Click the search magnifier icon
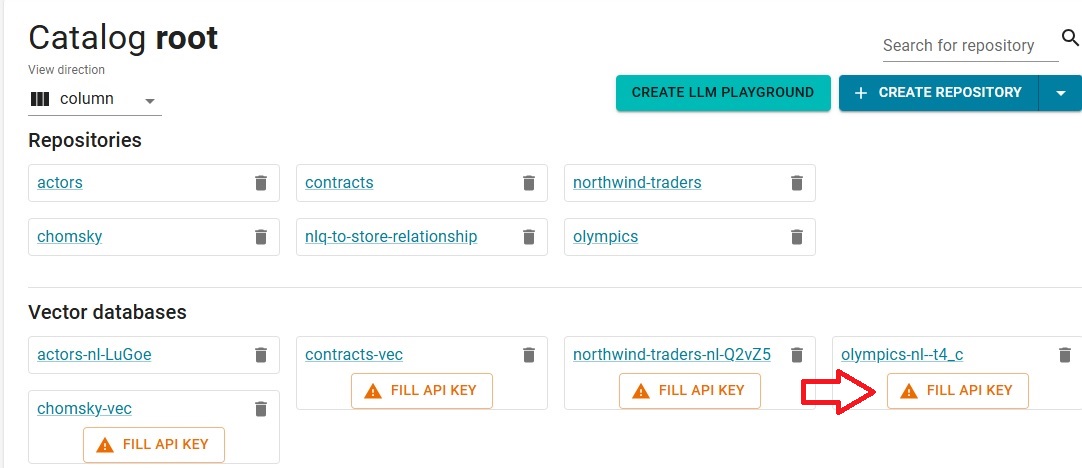Viewport: 1082px width, 468px height. 1070,38
